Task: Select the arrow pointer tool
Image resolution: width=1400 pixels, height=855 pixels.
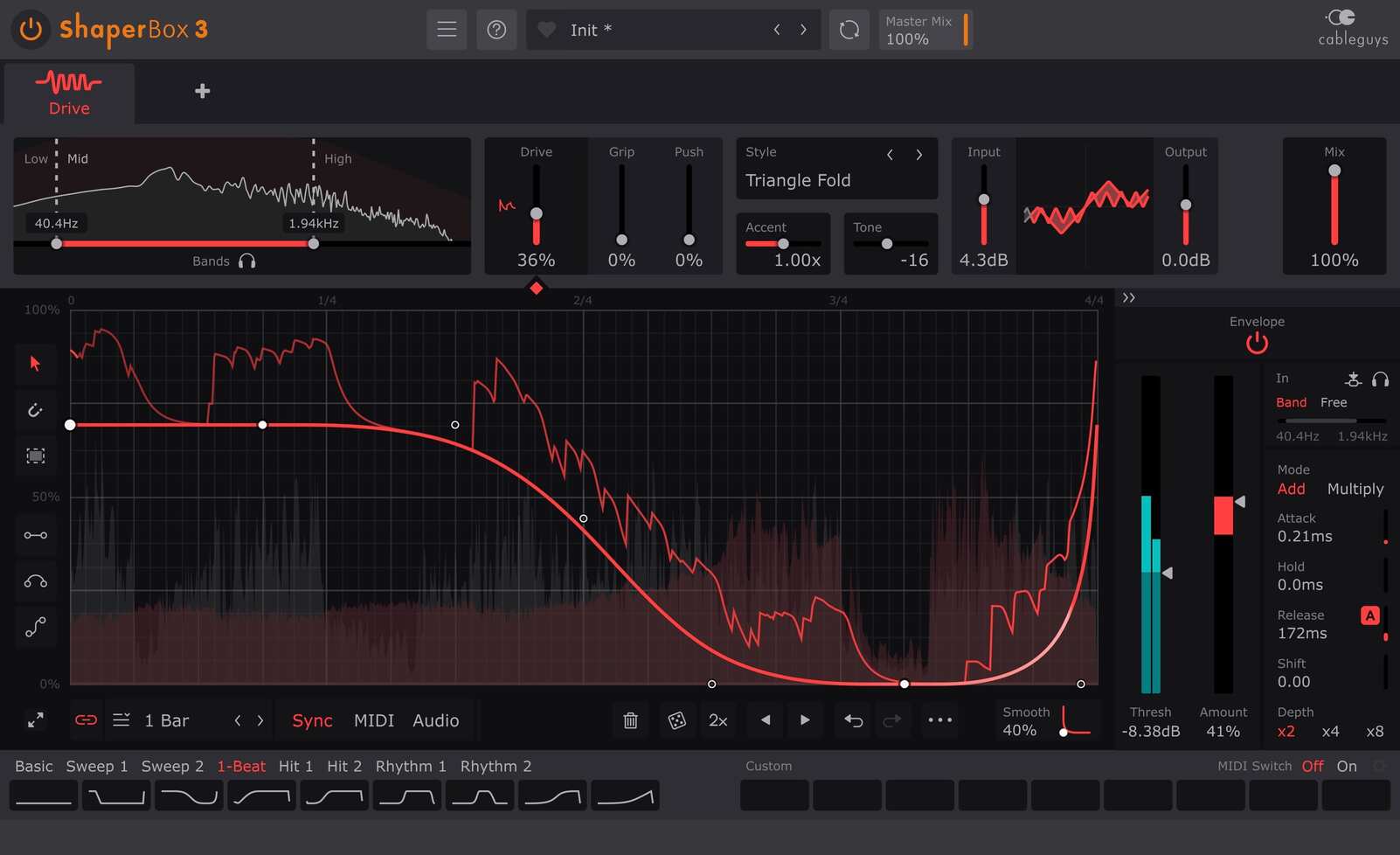Action: coord(35,365)
